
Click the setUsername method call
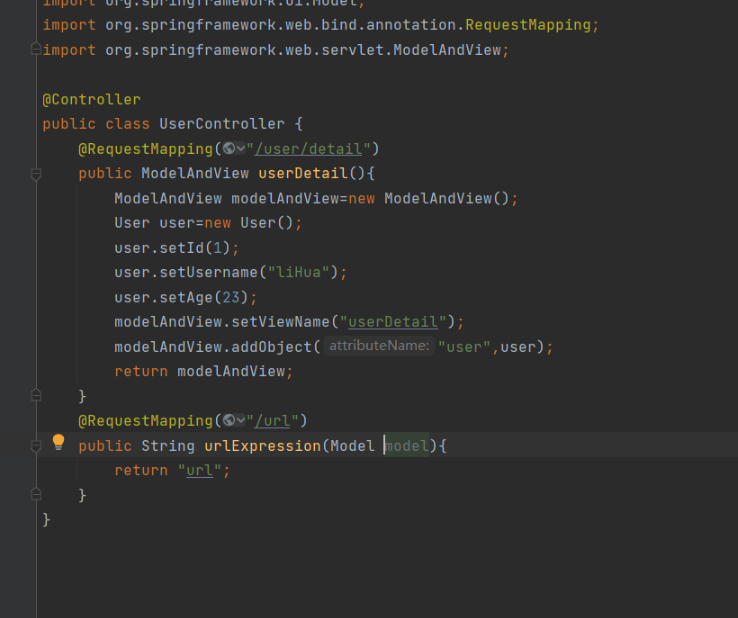tap(209, 272)
